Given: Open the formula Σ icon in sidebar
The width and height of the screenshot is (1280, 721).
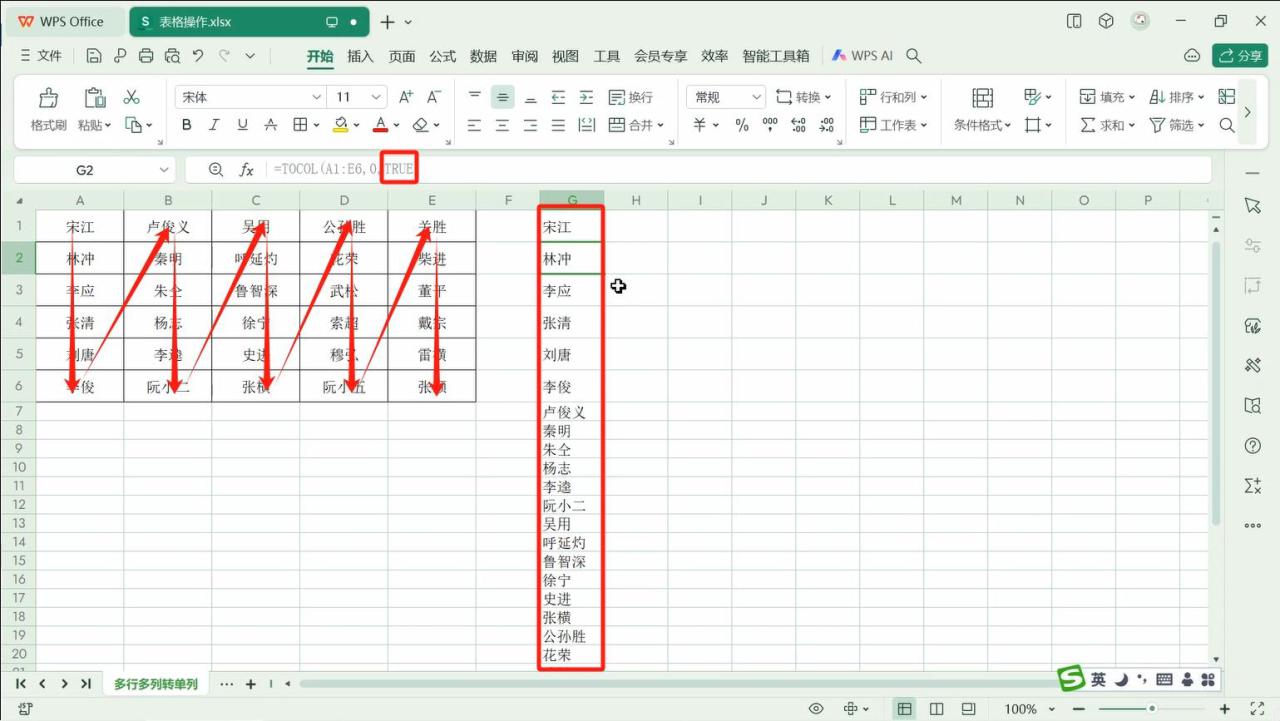Looking at the screenshot, I should click(1253, 485).
